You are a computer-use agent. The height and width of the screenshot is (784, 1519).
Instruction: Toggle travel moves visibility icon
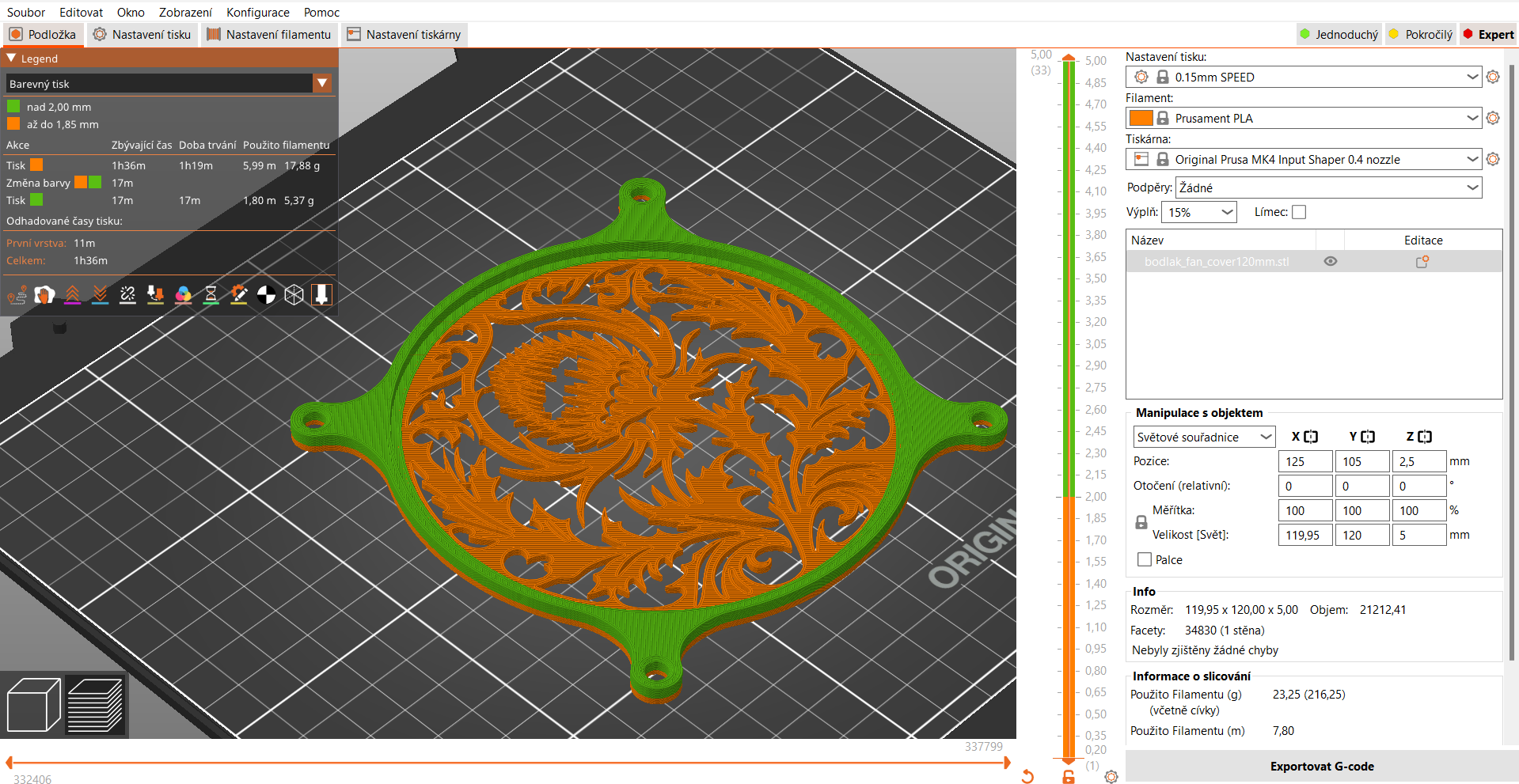tap(17, 295)
